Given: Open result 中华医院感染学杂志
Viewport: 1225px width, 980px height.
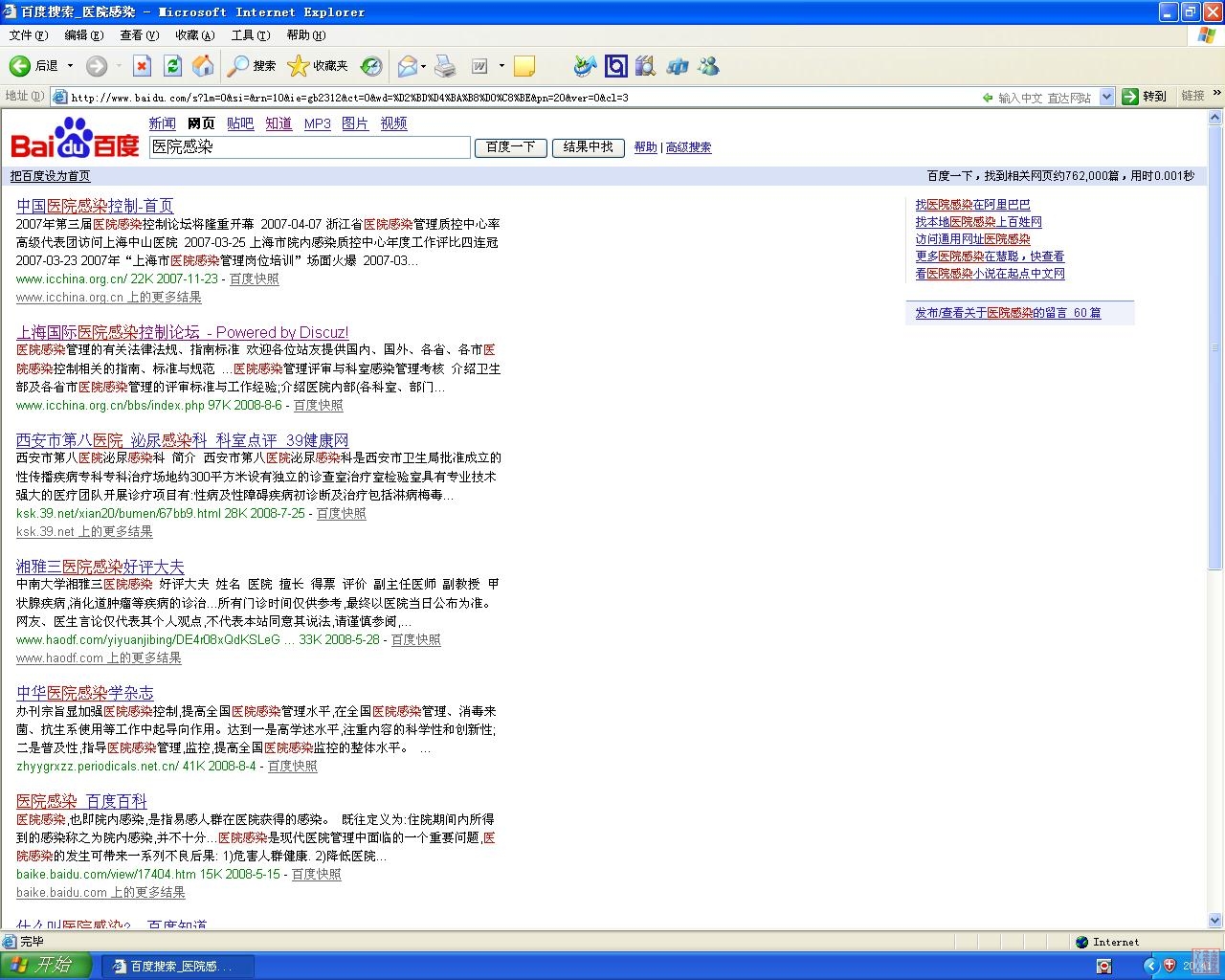Looking at the screenshot, I should 84,693.
